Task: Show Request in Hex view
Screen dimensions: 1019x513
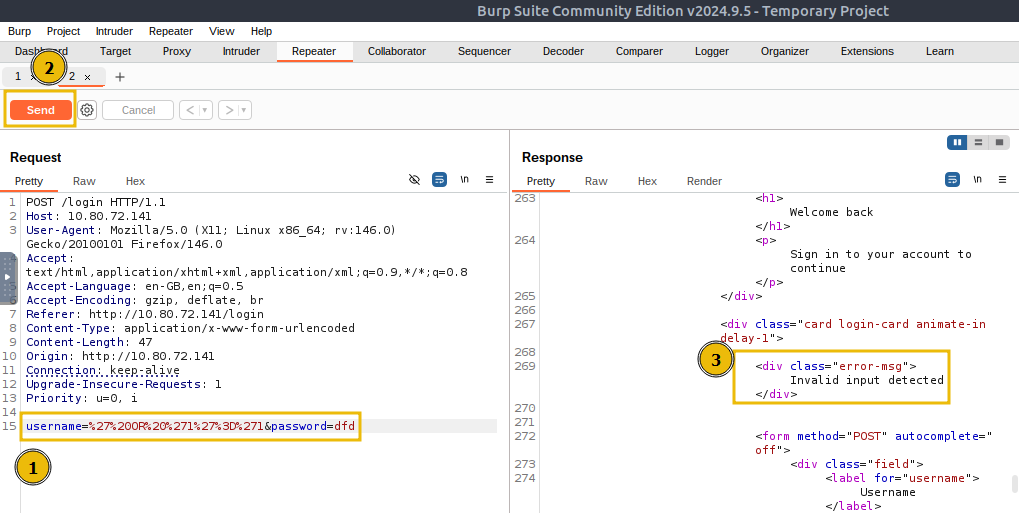Action: [135, 181]
